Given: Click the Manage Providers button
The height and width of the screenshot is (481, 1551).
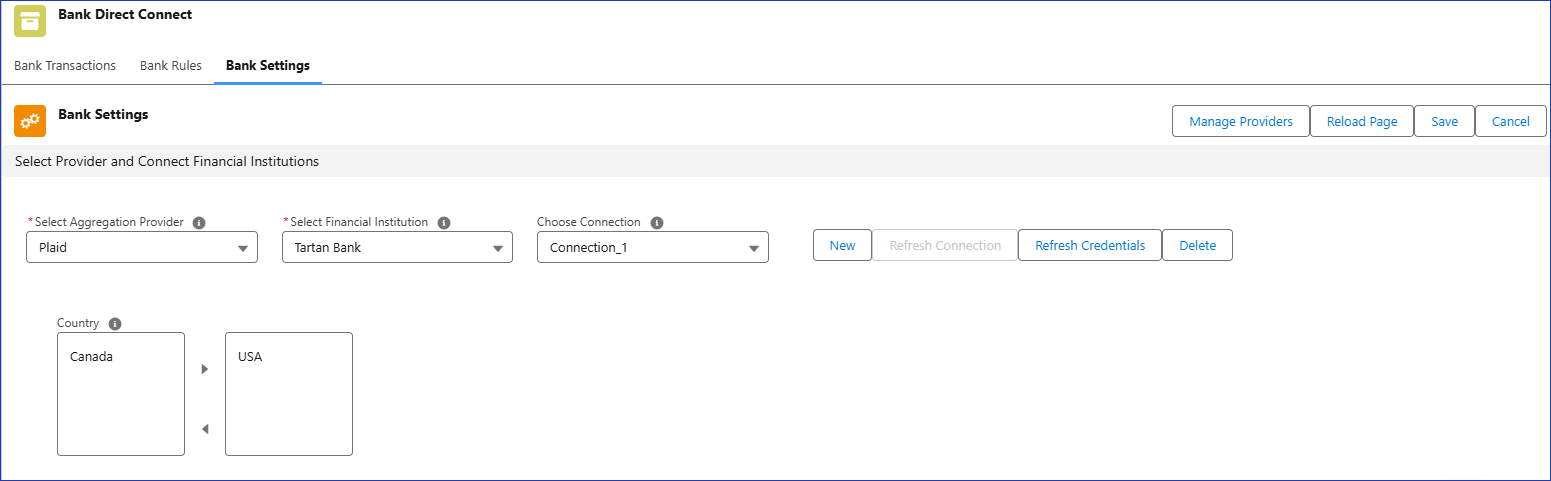Looking at the screenshot, I should point(1240,121).
